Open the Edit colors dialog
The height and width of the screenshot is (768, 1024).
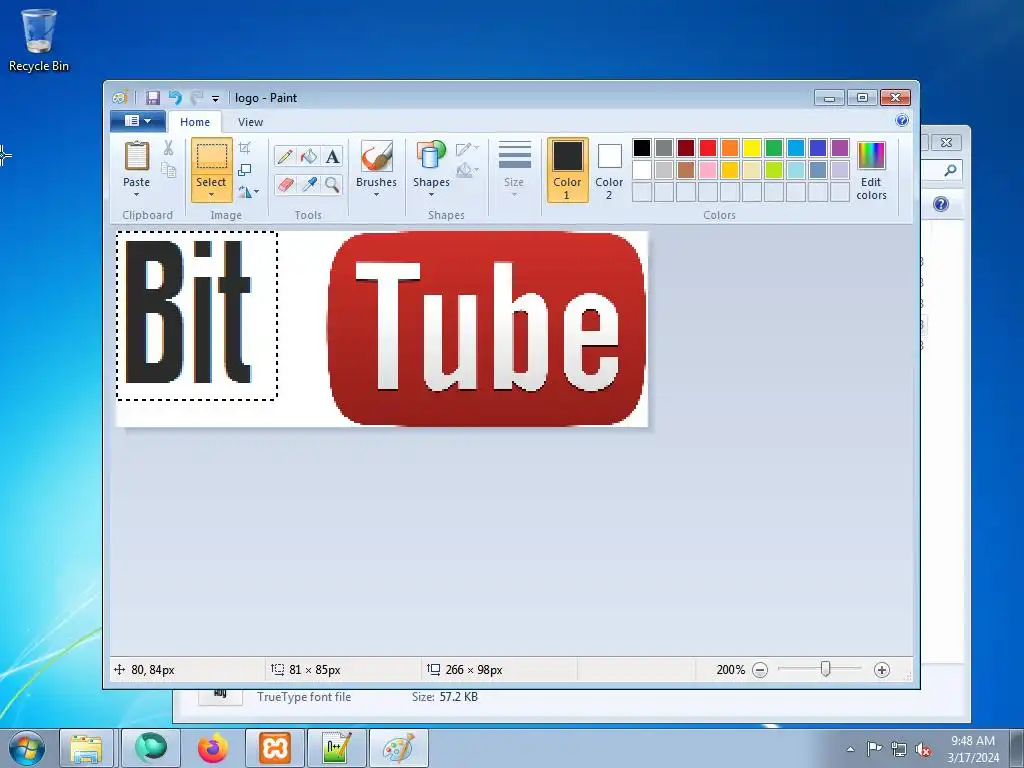tap(871, 170)
